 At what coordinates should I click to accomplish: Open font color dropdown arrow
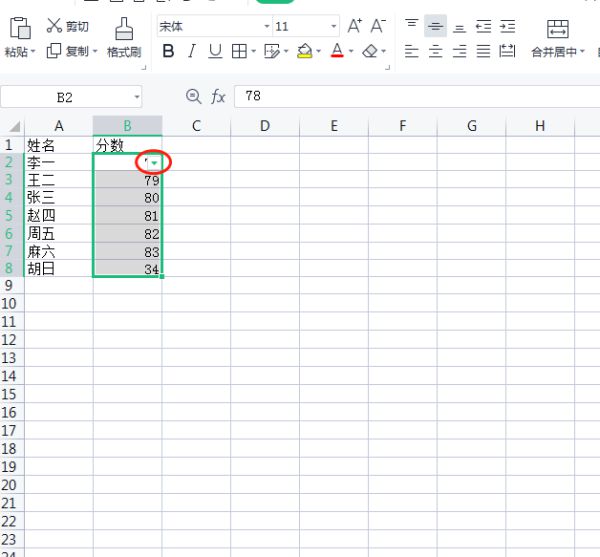click(x=351, y=51)
